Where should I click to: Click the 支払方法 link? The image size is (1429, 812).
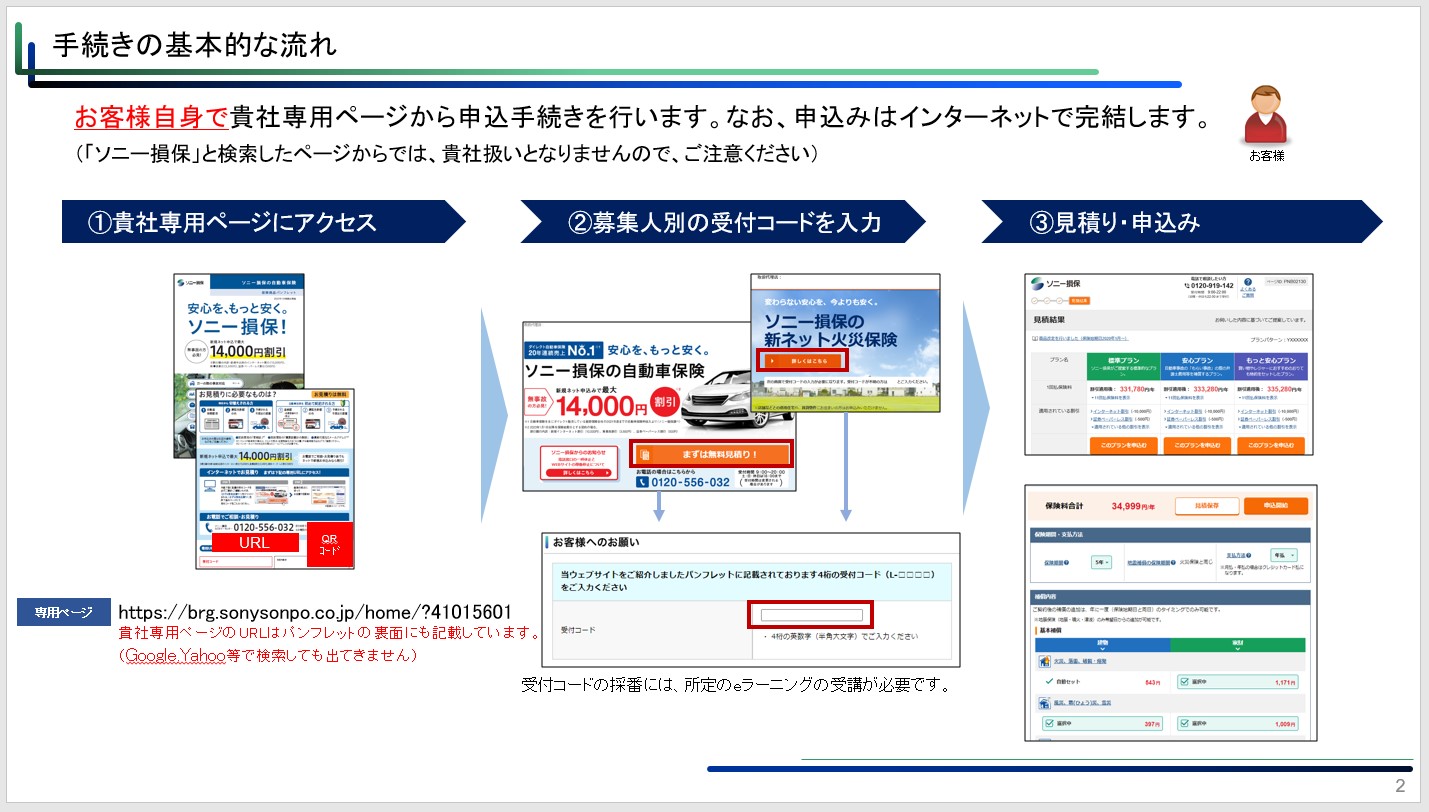(x=1236, y=555)
